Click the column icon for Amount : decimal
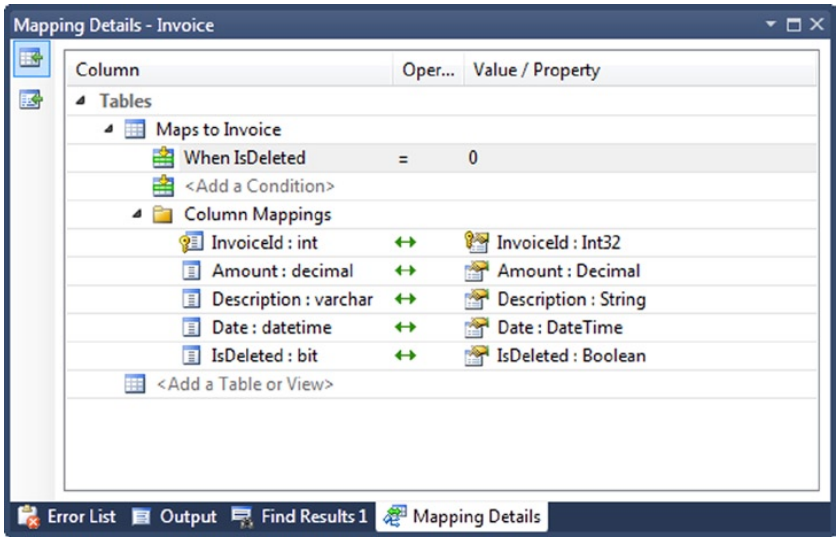840x542 pixels. 191,271
